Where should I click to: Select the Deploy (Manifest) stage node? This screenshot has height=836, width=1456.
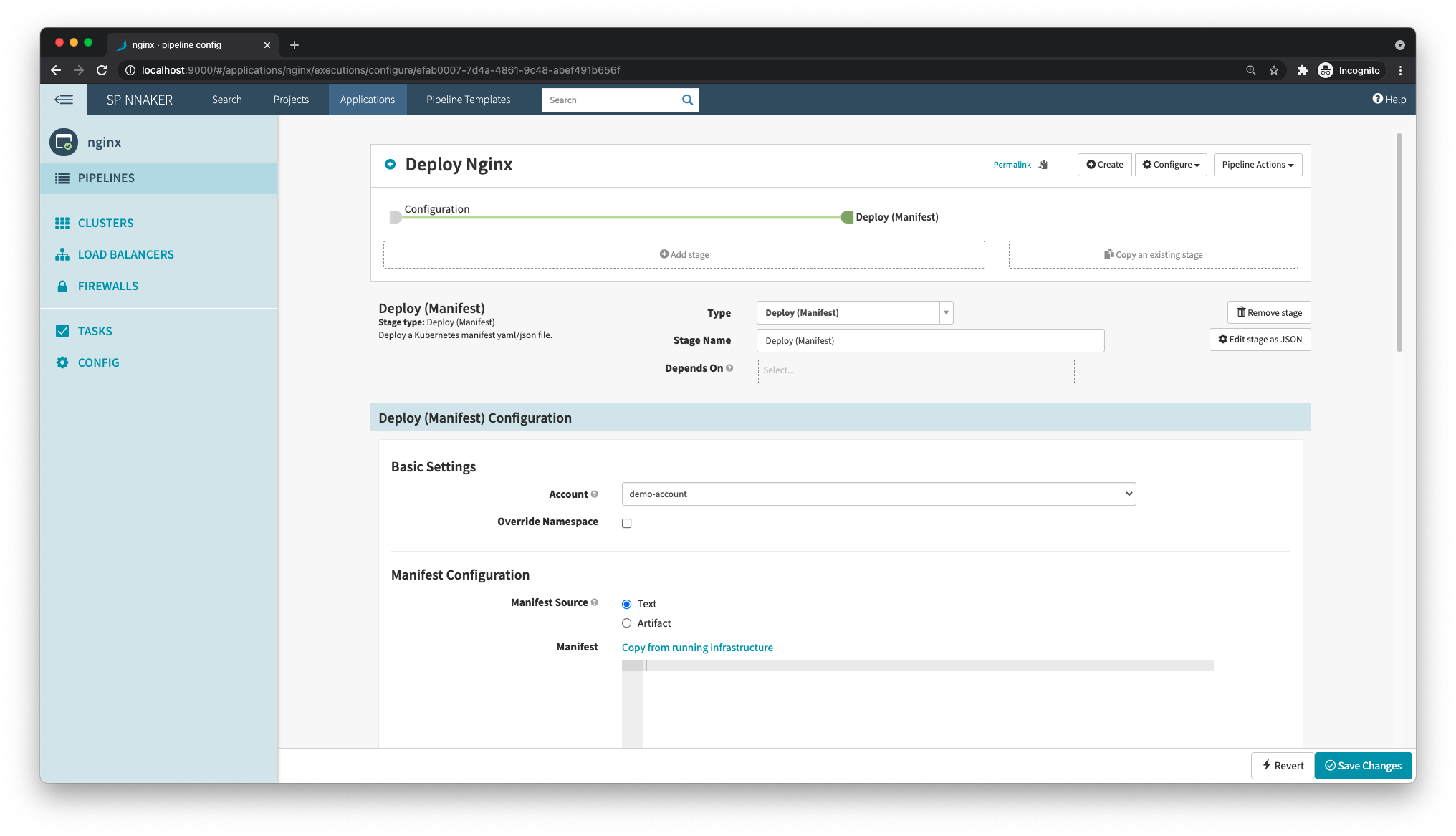pos(848,217)
